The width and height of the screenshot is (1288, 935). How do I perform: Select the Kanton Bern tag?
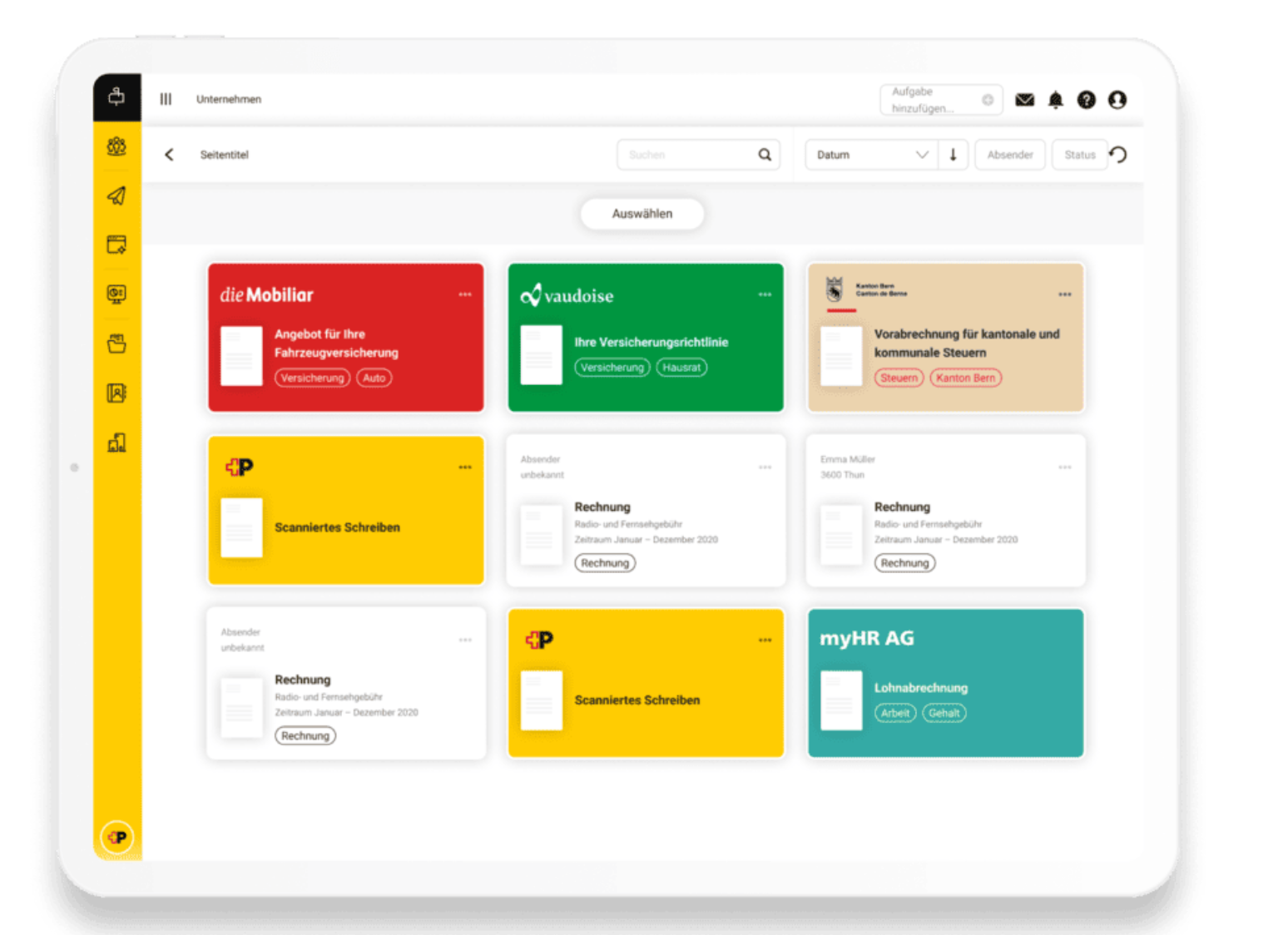coord(966,378)
